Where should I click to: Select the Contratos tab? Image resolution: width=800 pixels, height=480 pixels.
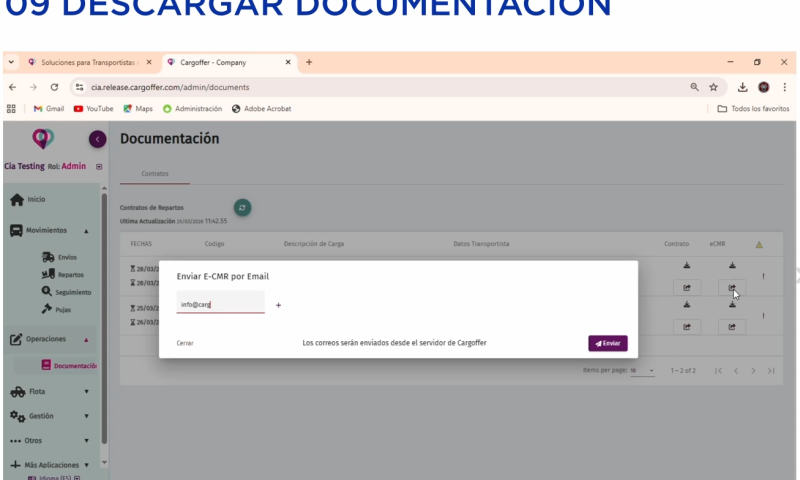pyautogui.click(x=155, y=173)
